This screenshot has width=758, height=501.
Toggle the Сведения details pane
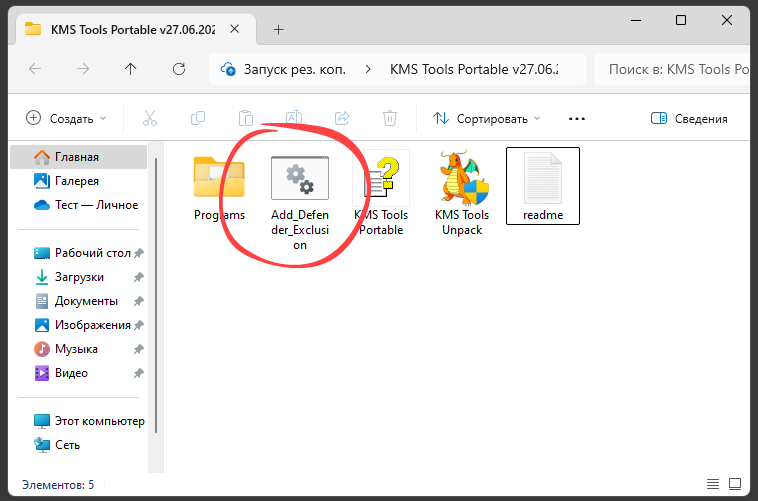(689, 118)
